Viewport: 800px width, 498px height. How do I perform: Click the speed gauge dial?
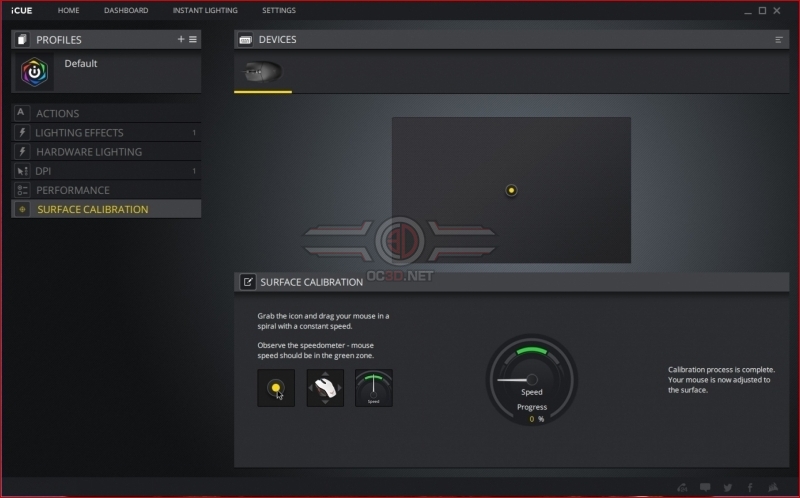(x=532, y=379)
